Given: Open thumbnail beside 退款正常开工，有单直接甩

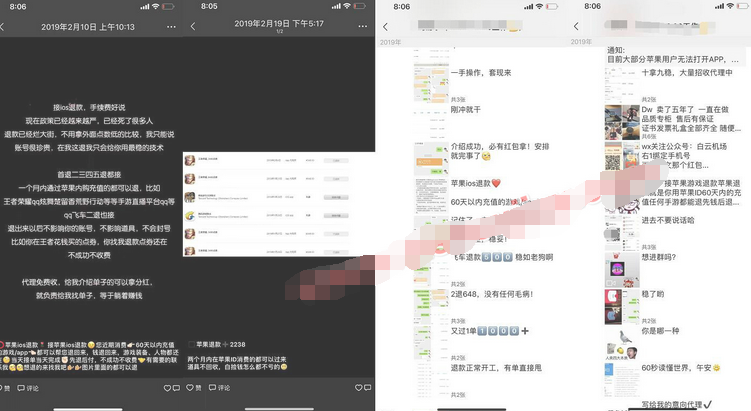Looking at the screenshot, I should [x=431, y=380].
